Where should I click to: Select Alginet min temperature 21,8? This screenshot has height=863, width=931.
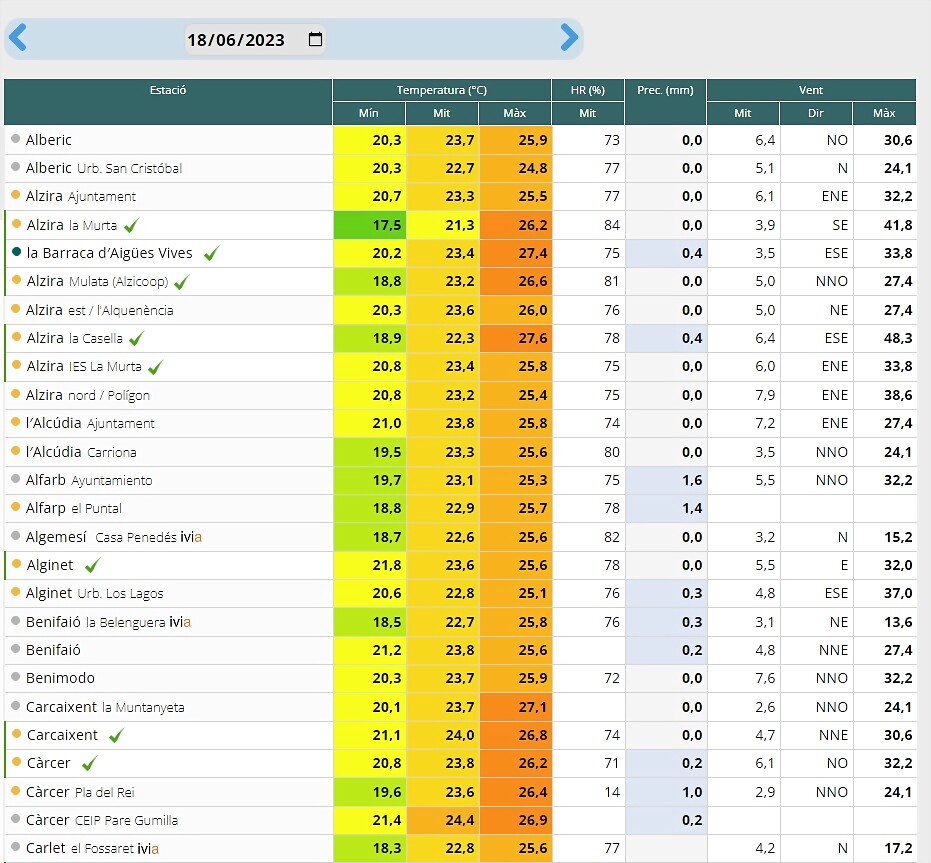coord(370,565)
